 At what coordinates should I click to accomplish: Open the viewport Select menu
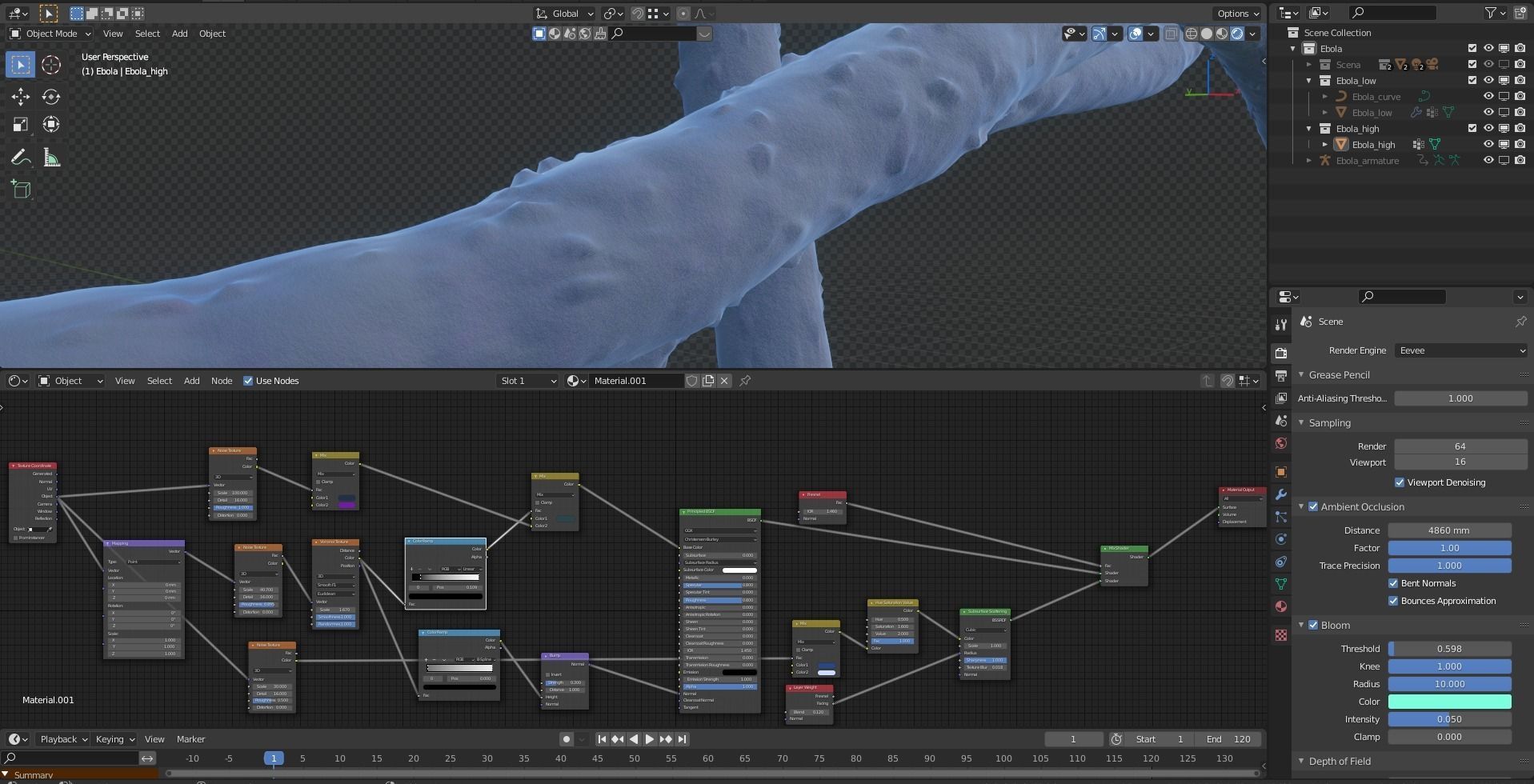click(147, 34)
